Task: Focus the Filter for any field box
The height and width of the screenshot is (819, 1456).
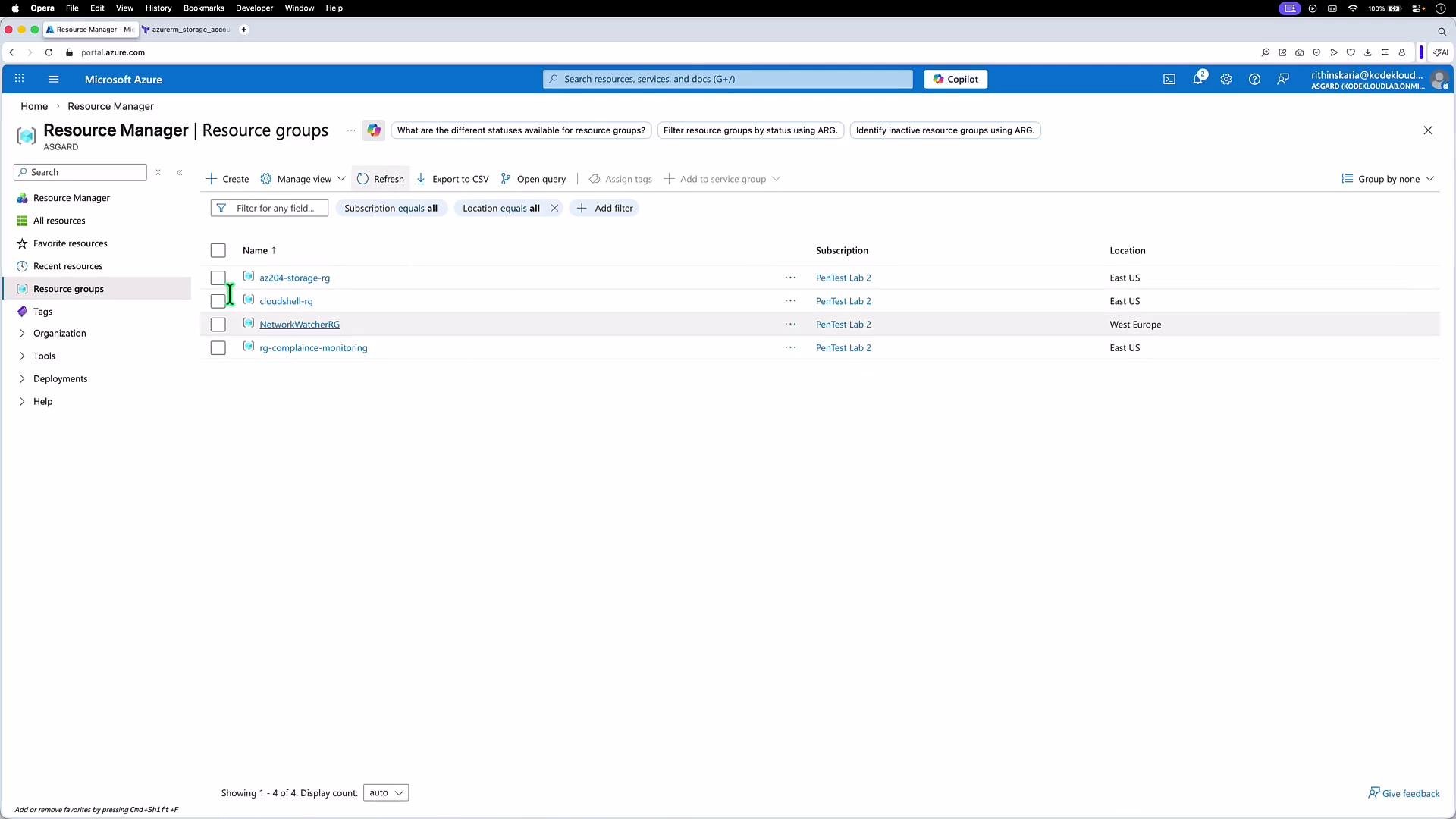Action: pos(269,209)
